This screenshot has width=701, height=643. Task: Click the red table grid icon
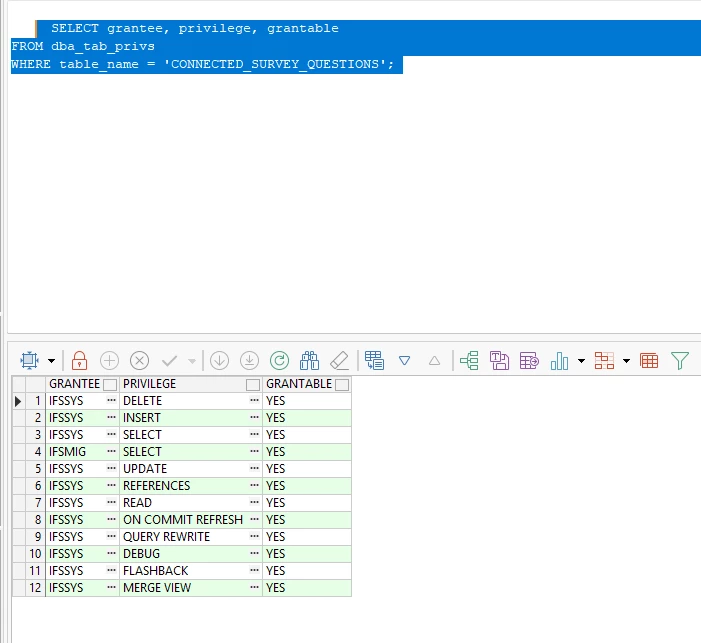coord(649,360)
